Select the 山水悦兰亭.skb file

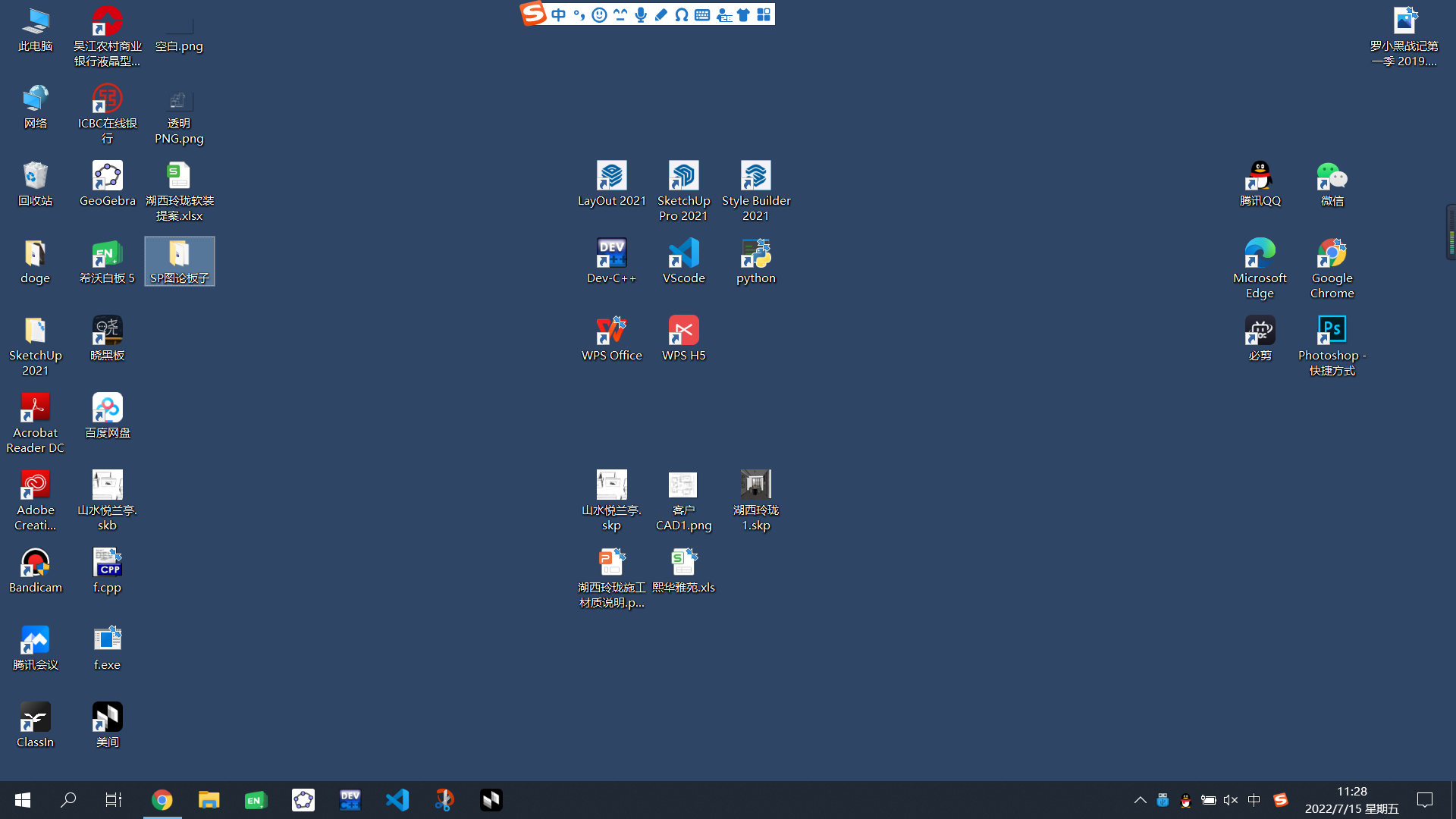(107, 502)
